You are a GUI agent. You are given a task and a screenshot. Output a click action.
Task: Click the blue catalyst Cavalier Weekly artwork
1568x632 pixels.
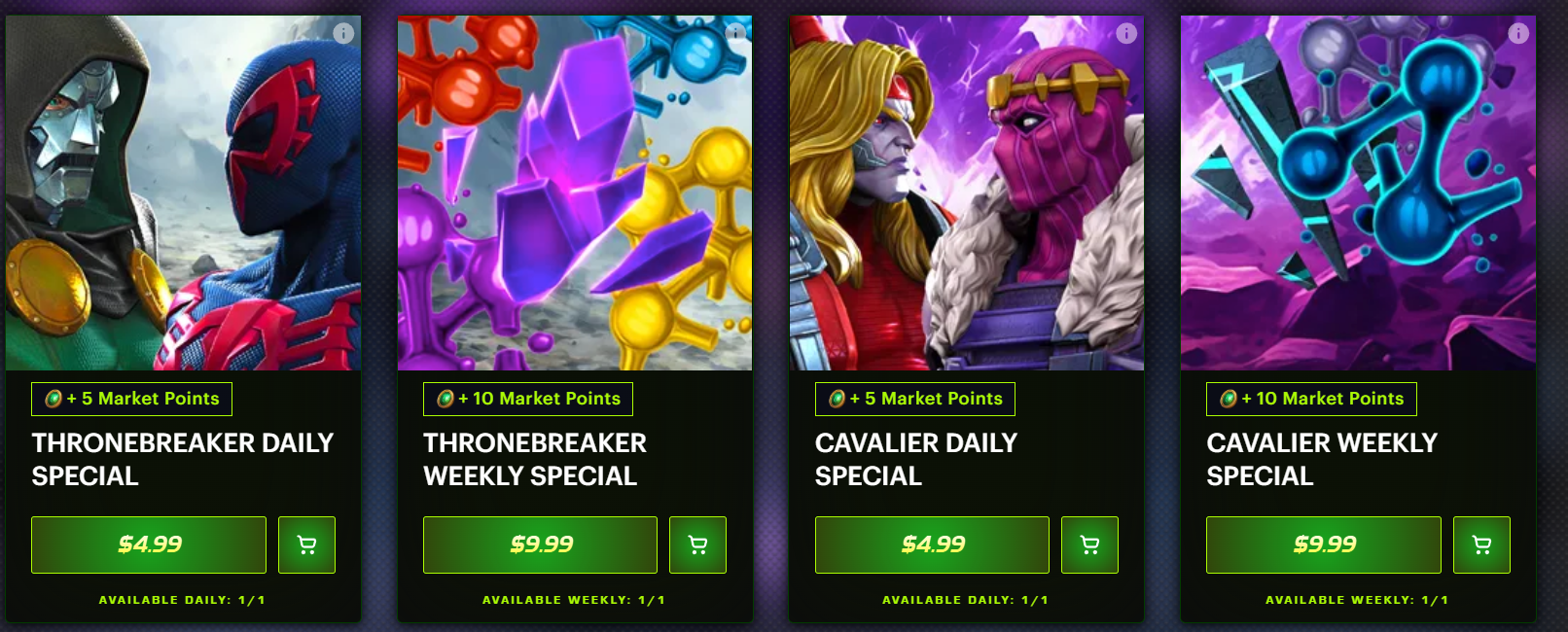pyautogui.click(x=1358, y=193)
